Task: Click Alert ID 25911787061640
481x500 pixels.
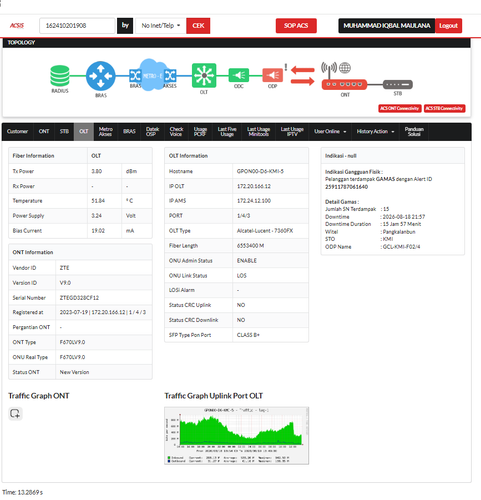Action: [x=346, y=187]
